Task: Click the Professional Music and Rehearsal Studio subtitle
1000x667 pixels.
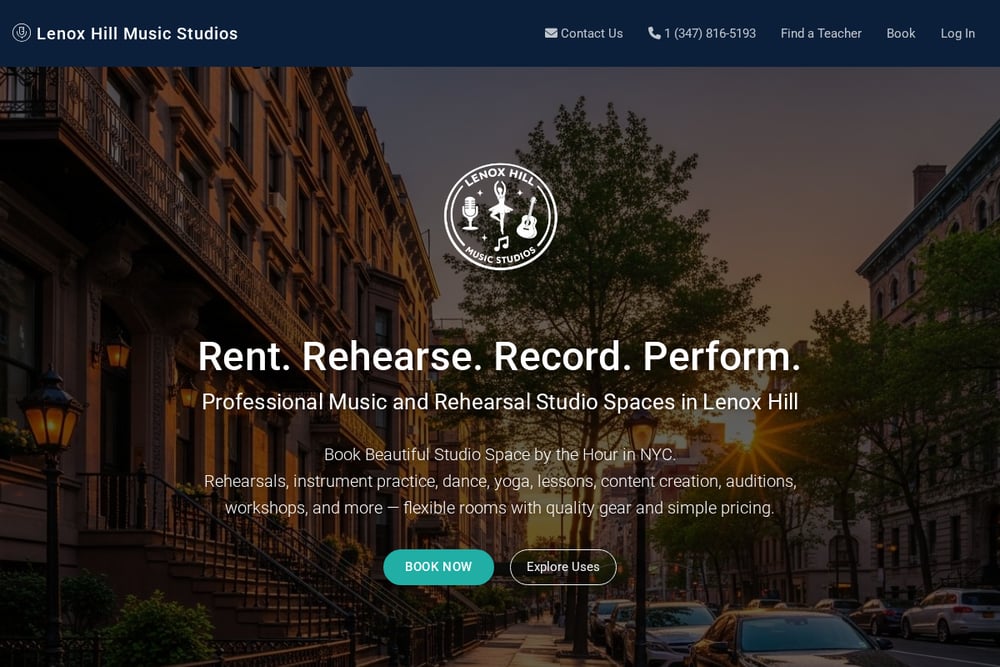Action: point(500,402)
